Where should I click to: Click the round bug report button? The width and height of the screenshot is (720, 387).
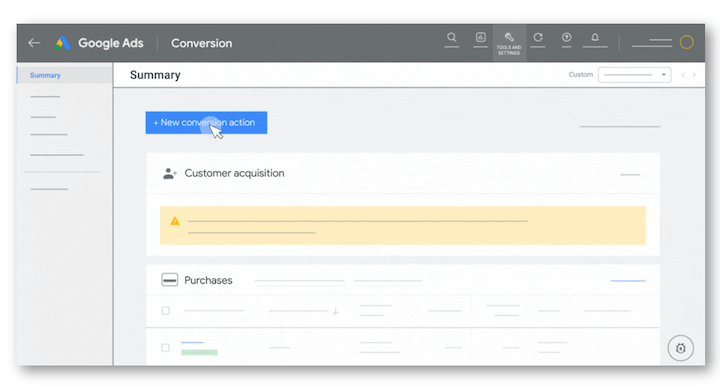tap(681, 348)
